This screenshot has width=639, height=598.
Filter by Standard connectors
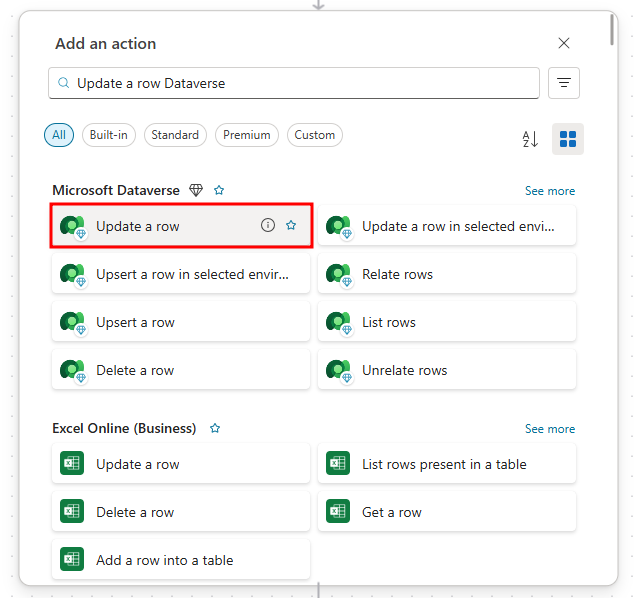coord(175,135)
